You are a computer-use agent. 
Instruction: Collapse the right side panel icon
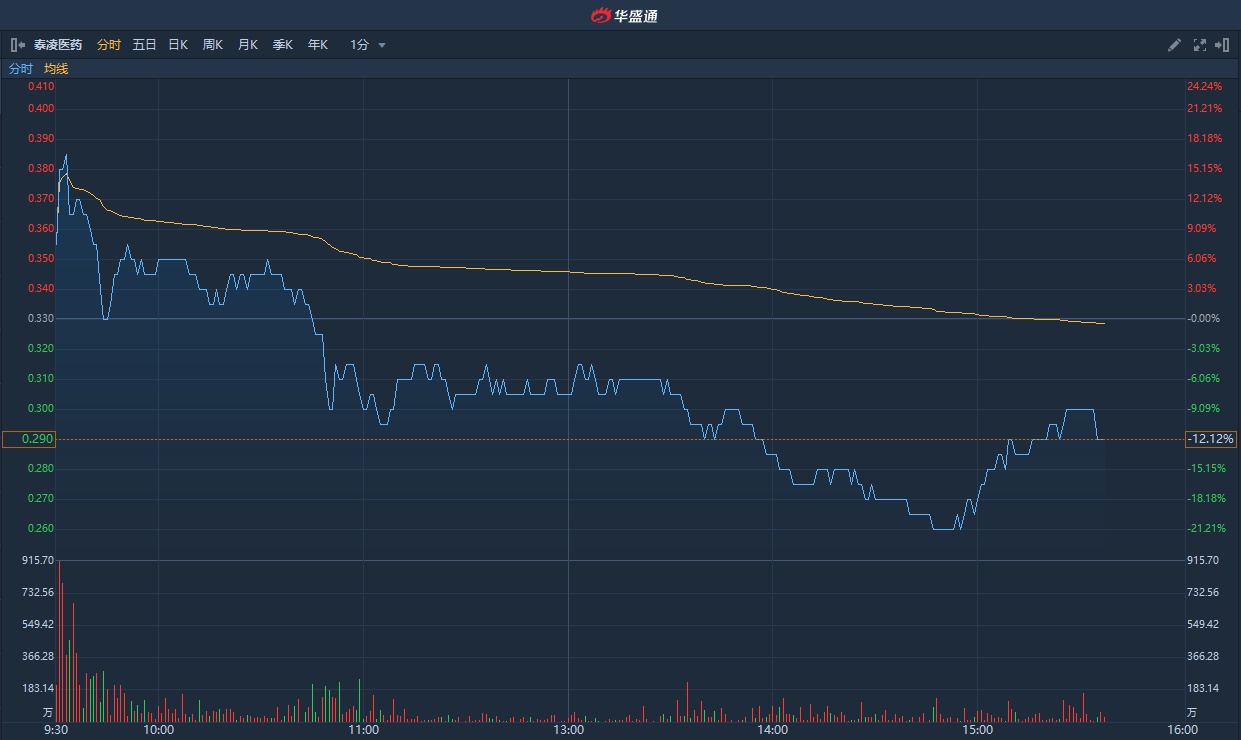(x=1221, y=45)
